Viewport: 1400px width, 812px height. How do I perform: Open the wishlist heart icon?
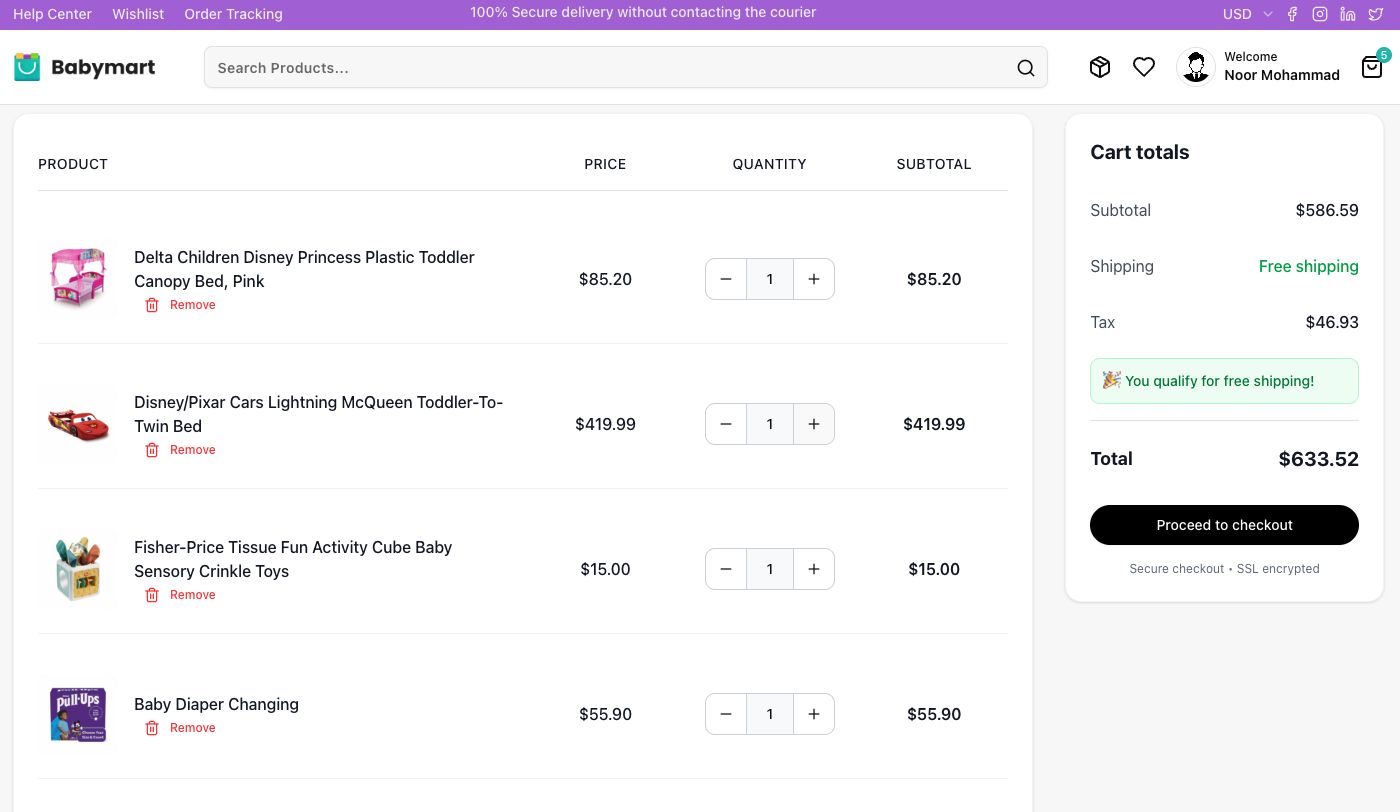click(x=1144, y=67)
